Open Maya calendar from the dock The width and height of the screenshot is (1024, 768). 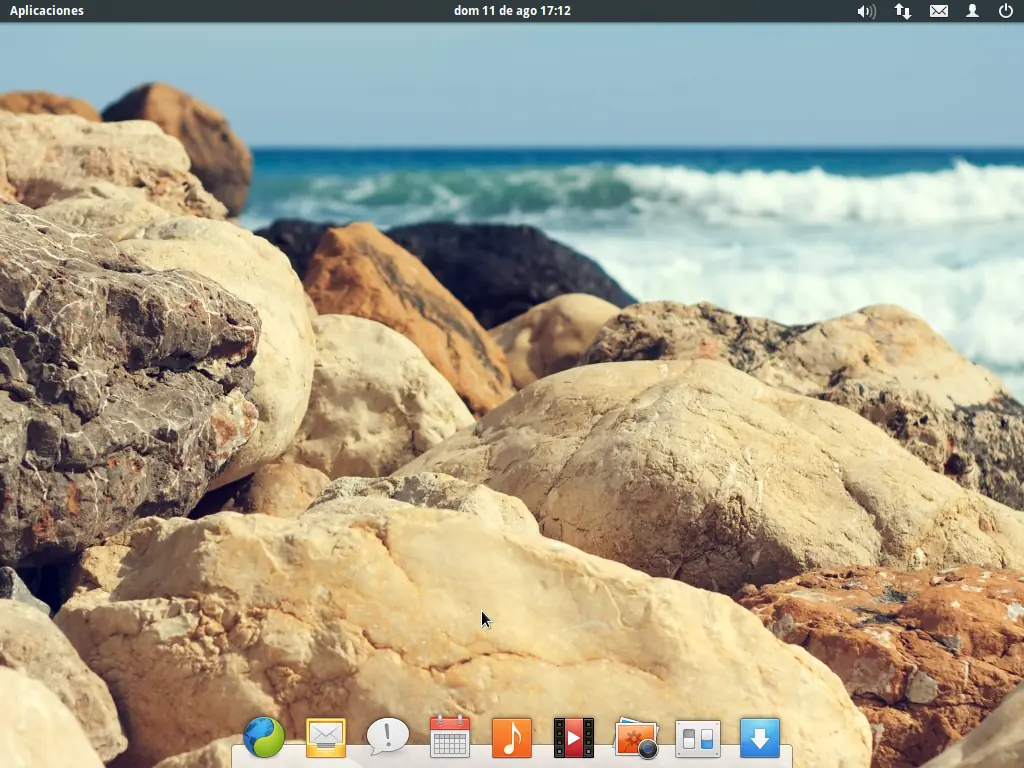449,737
